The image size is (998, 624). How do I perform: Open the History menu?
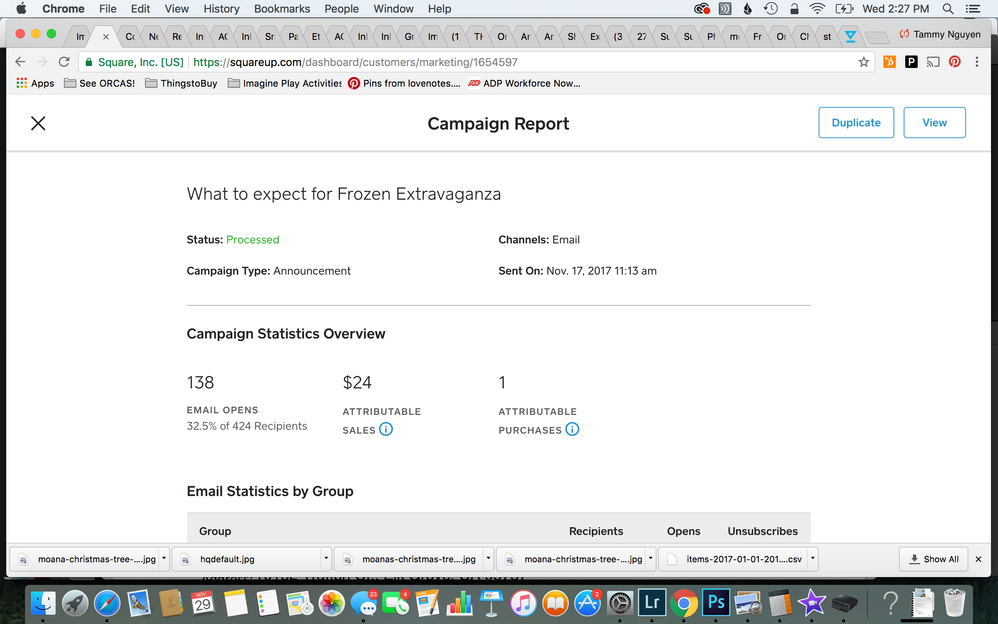[x=221, y=9]
